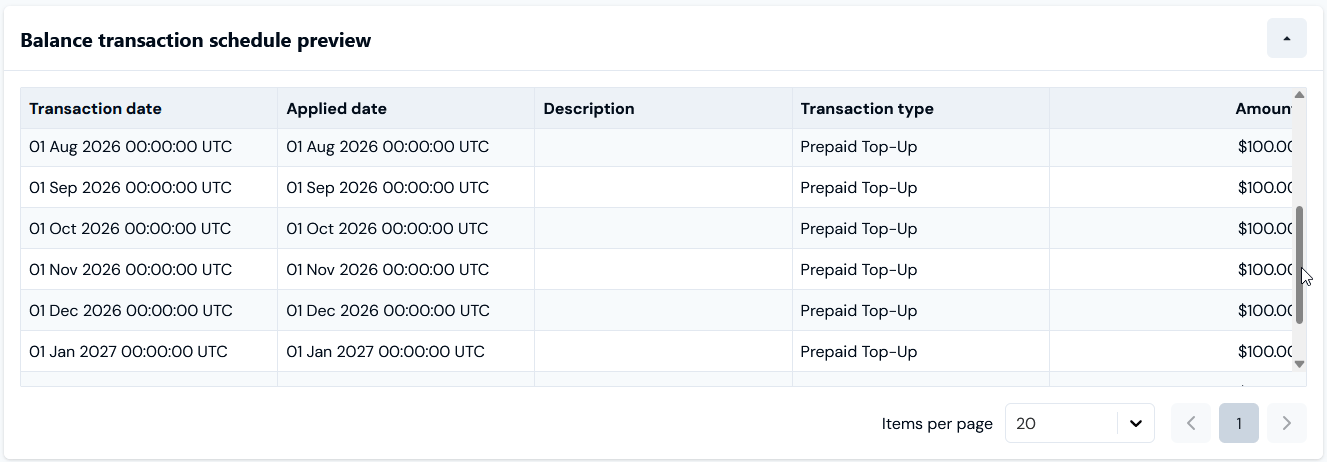Image resolution: width=1327 pixels, height=462 pixels.
Task: Open the Items per page dropdown
Action: [x=1079, y=423]
